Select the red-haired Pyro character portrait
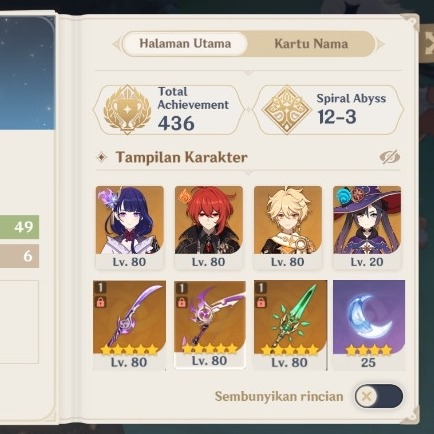Image resolution: width=434 pixels, height=434 pixels. [x=209, y=220]
